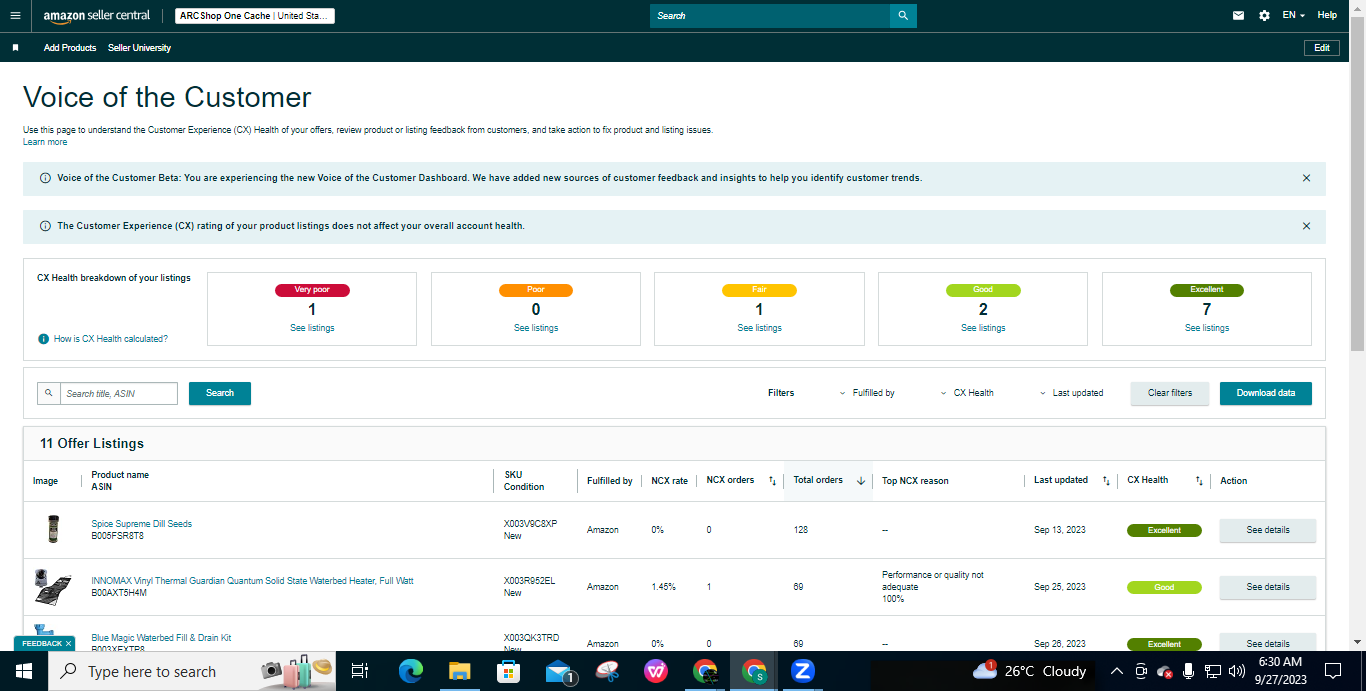Expand the CX Health filter
1366x691 pixels.
(x=967, y=393)
